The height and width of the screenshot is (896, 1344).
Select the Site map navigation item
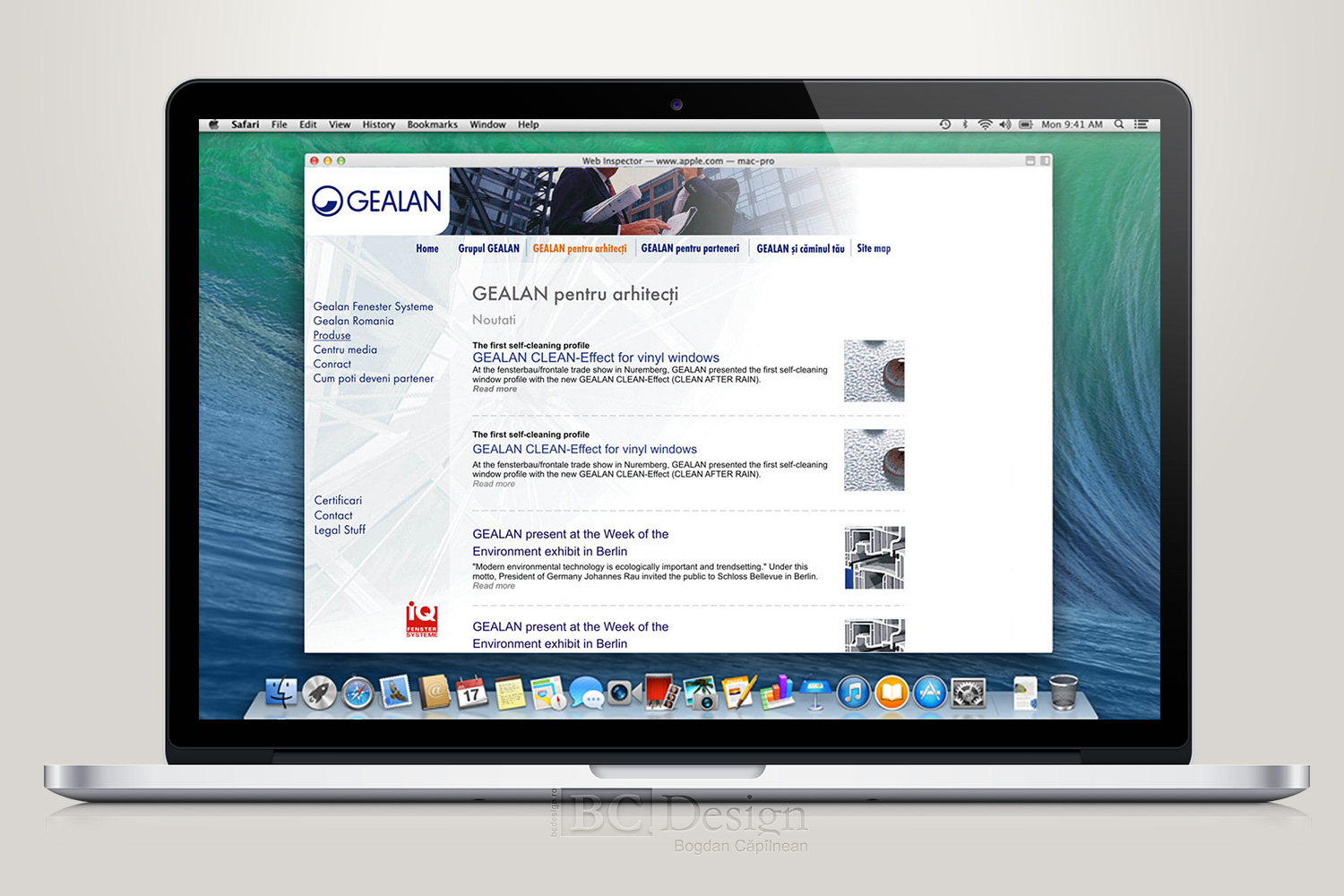874,248
